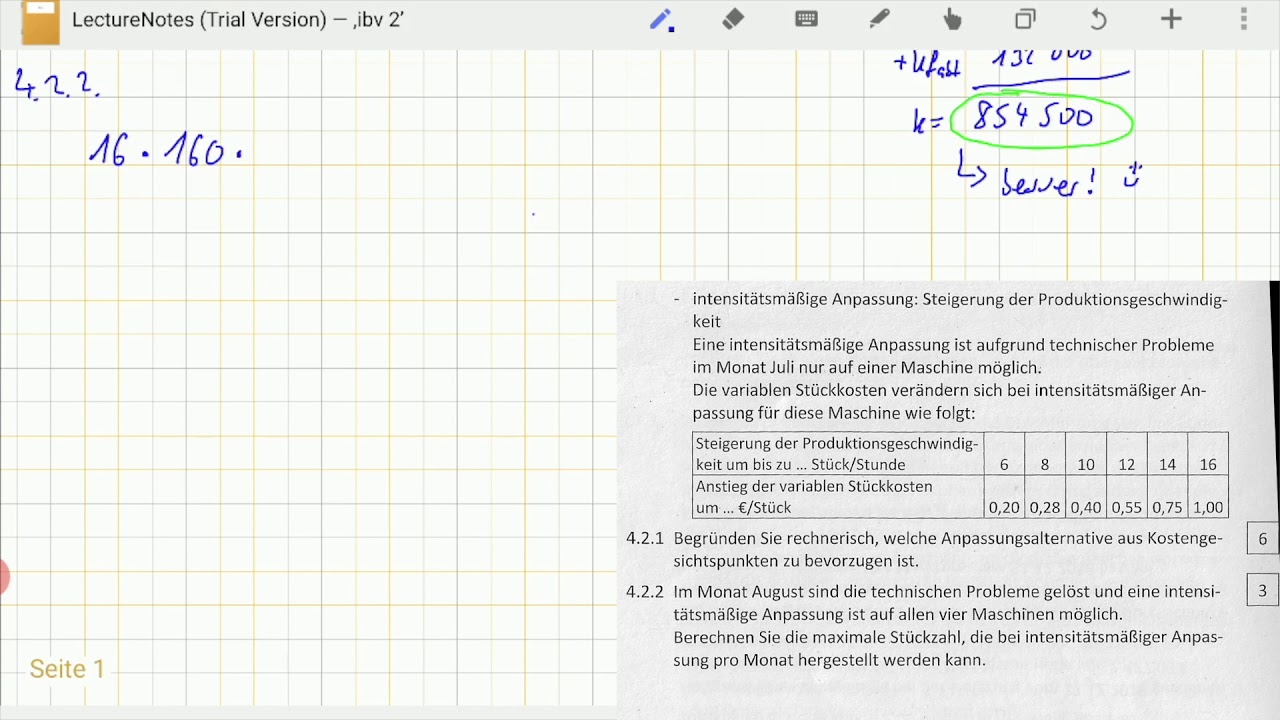1280x720 pixels.
Task: Click the 'Seite 1' page indicator
Action: 67,669
